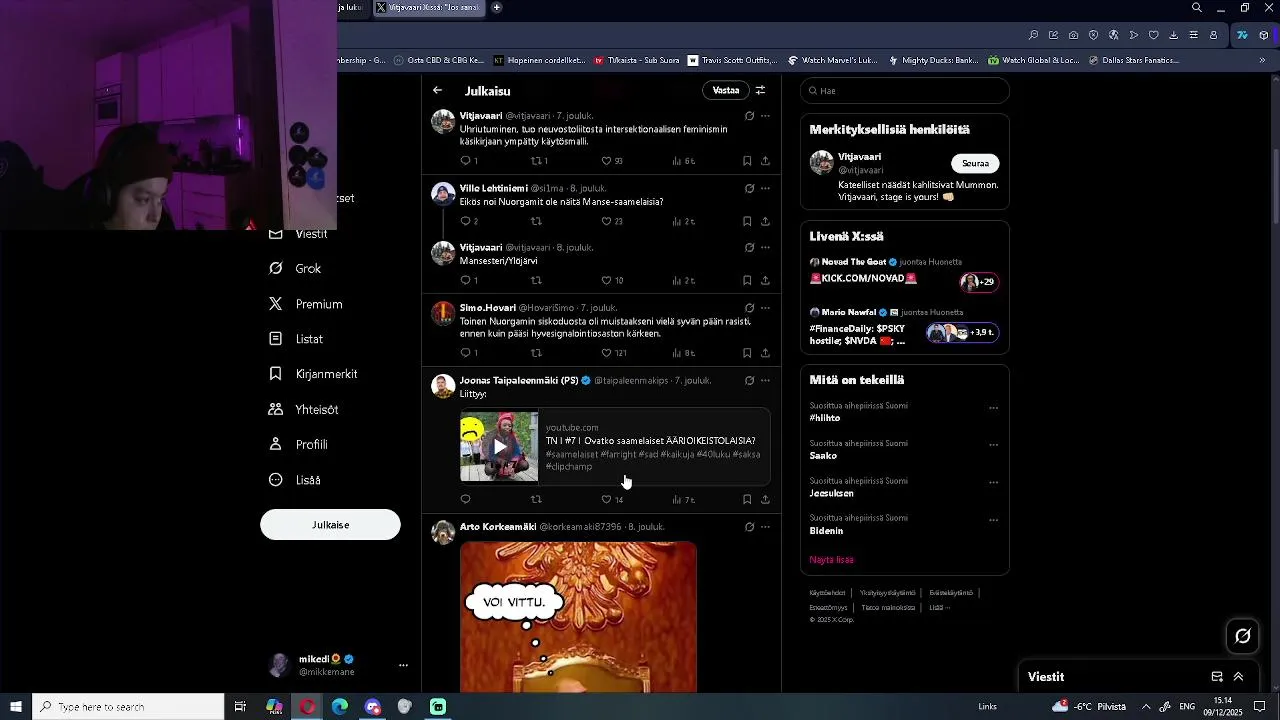Screen dimensions: 1280x720
Task: Open the browser downloads icon
Action: (1173, 35)
